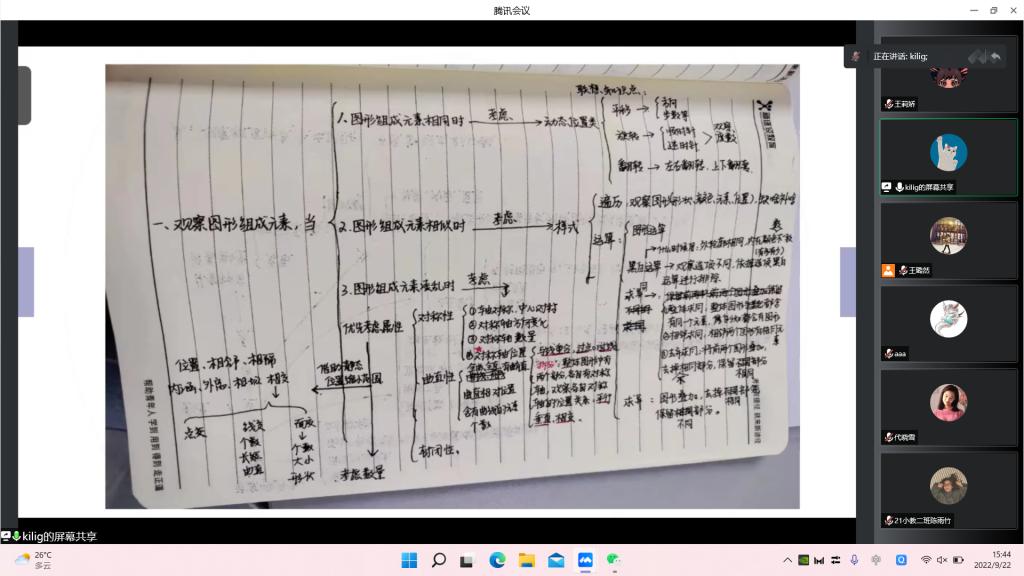Collapse the left side handle of shared screen
1024x576 pixels.
pyautogui.click(x=24, y=95)
